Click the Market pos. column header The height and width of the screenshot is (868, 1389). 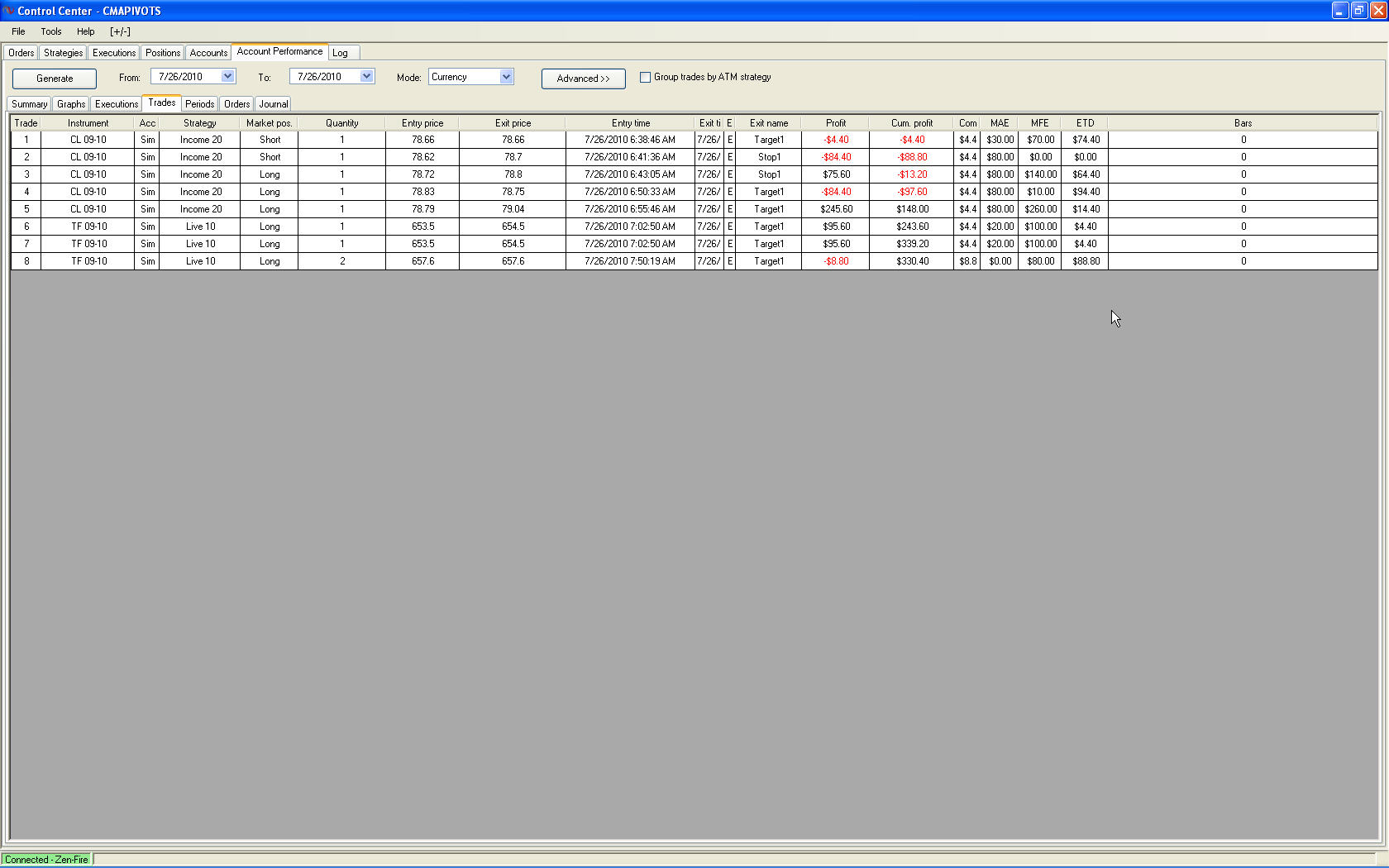coord(270,123)
